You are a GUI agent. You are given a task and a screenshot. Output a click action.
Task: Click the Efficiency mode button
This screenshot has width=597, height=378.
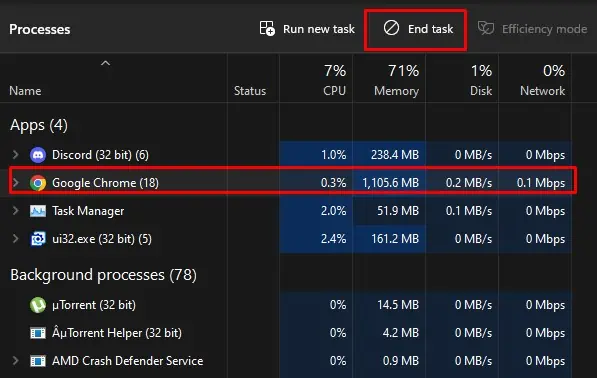[x=532, y=29]
